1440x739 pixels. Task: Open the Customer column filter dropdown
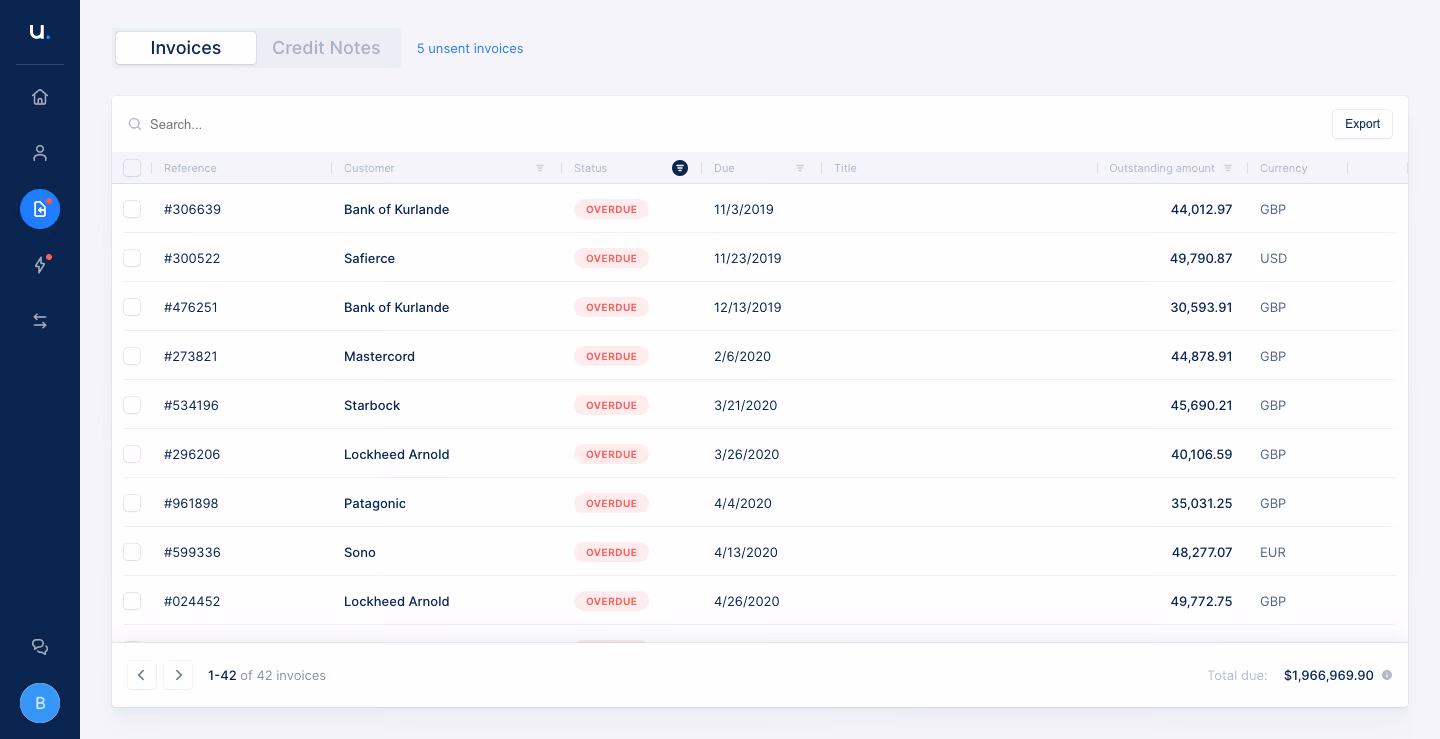540,168
